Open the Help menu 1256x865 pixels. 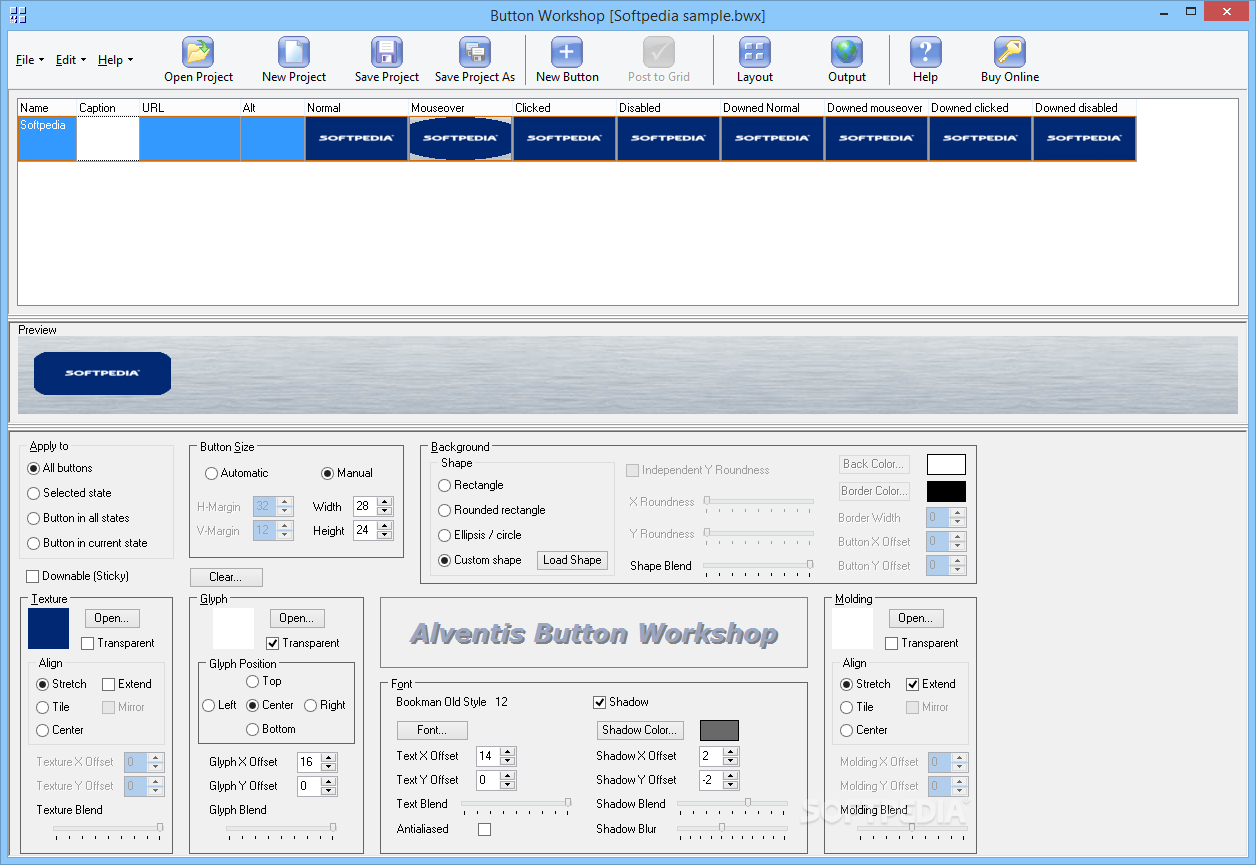pyautogui.click(x=115, y=60)
